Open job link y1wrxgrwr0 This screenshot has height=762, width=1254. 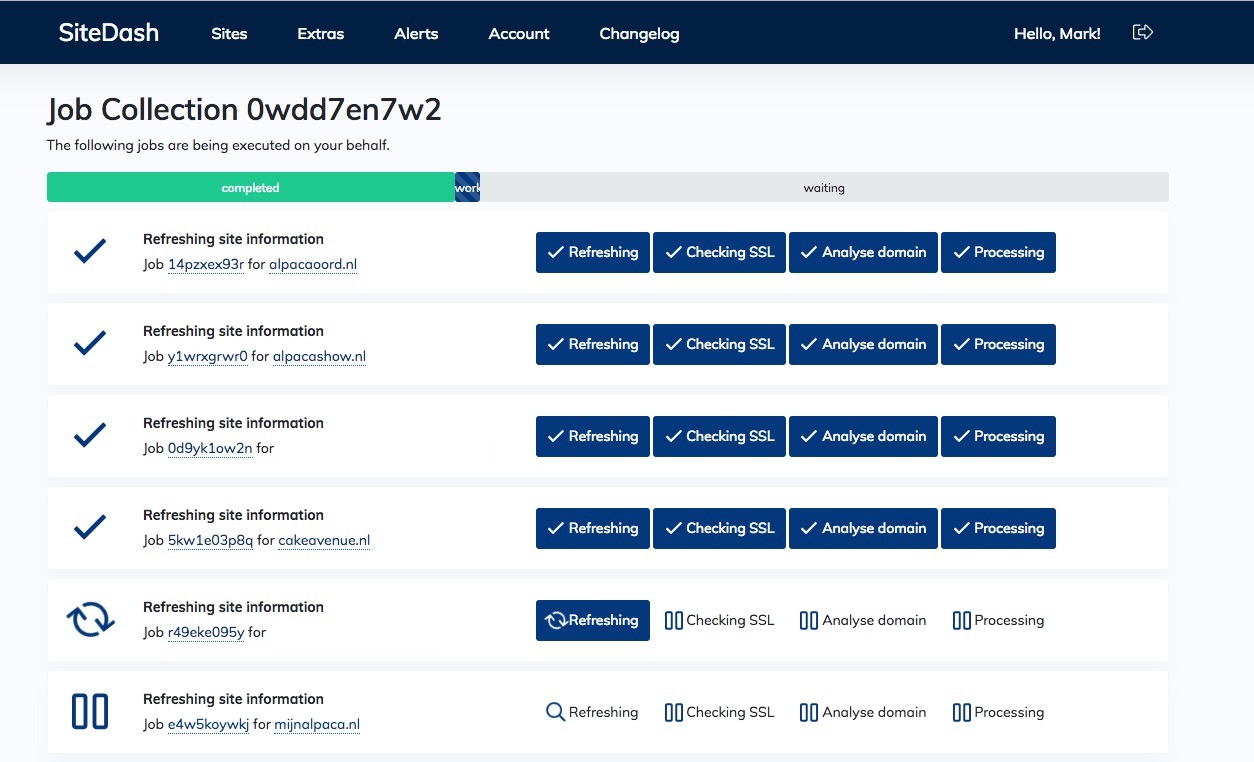(x=207, y=356)
